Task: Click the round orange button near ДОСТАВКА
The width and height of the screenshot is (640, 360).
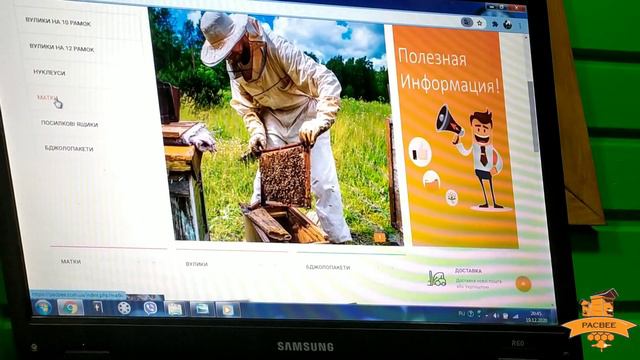Action: tap(523, 283)
